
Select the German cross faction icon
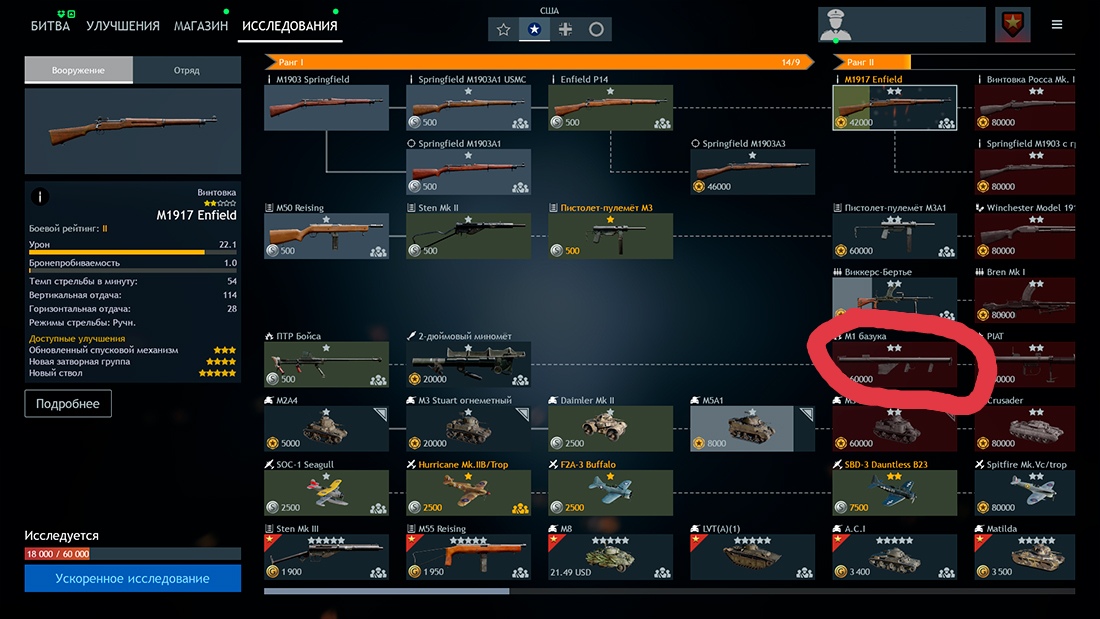click(565, 29)
